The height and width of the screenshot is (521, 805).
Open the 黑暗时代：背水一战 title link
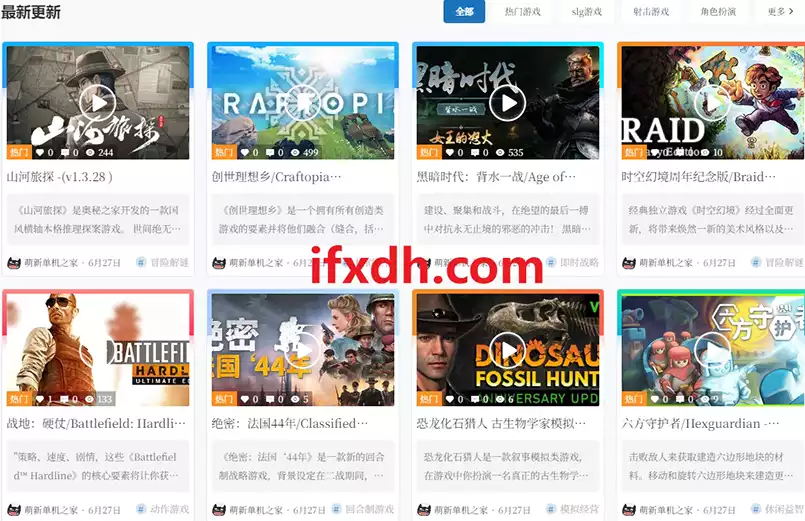pyautogui.click(x=496, y=177)
